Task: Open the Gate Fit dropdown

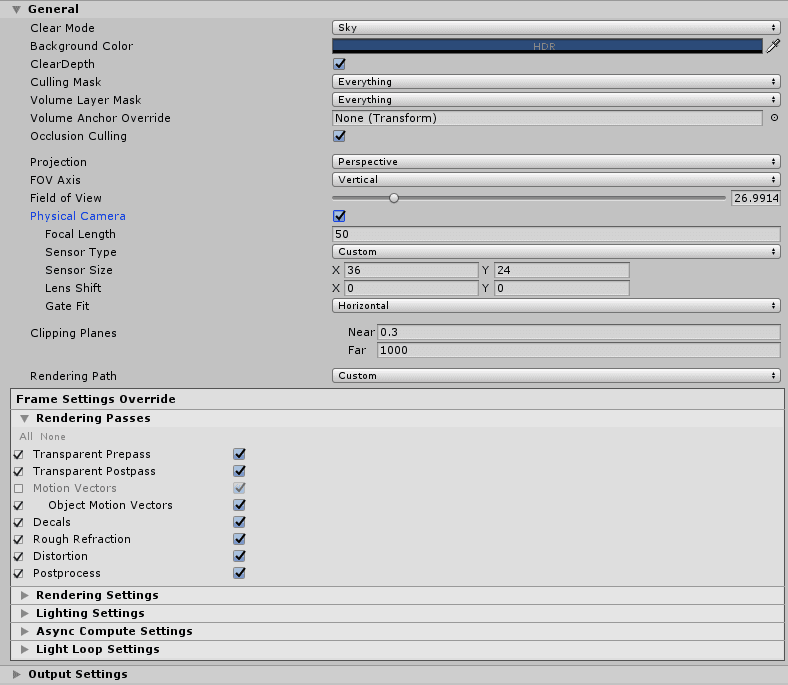Action: [556, 306]
